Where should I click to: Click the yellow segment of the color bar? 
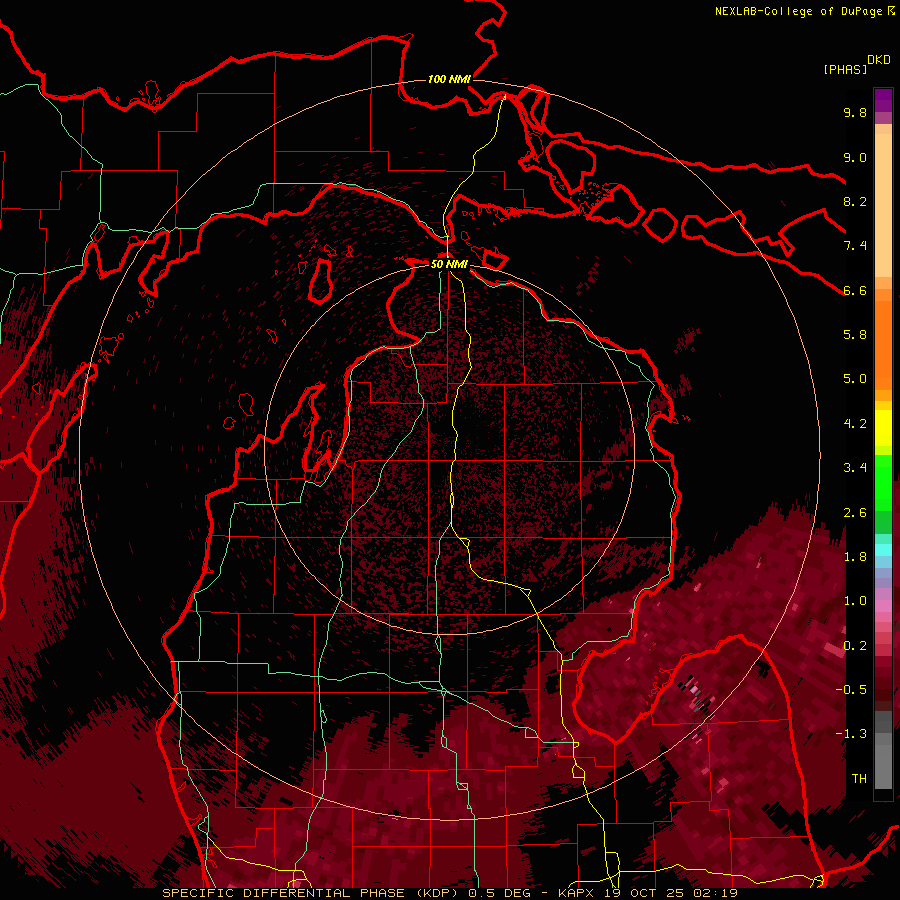[x=883, y=428]
